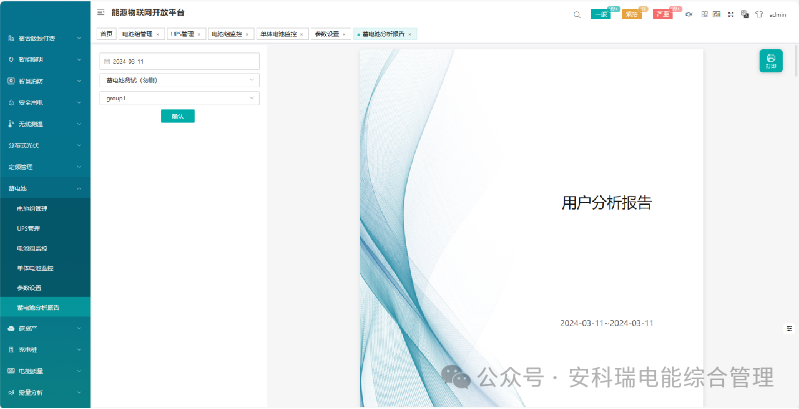Click the thermometer icon in sidebar

click(11, 124)
